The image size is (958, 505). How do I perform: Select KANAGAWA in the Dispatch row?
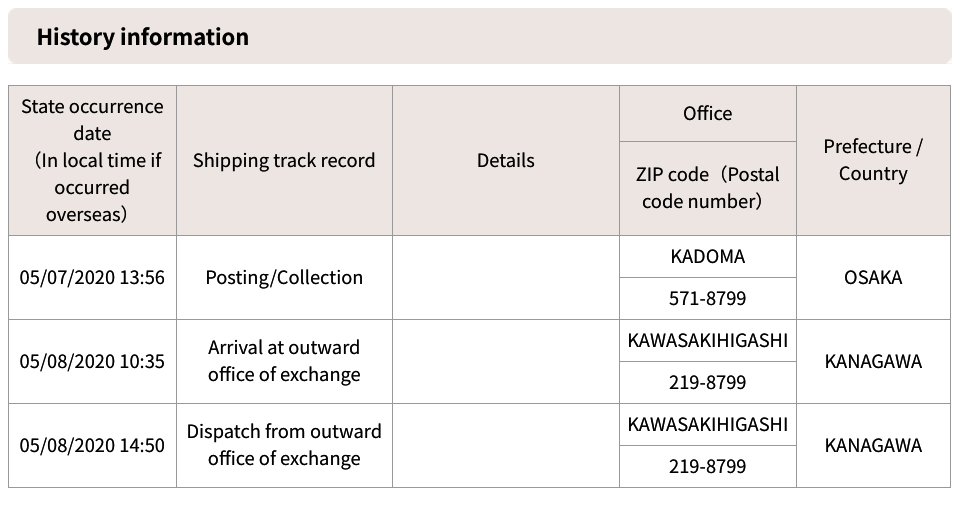tap(873, 445)
